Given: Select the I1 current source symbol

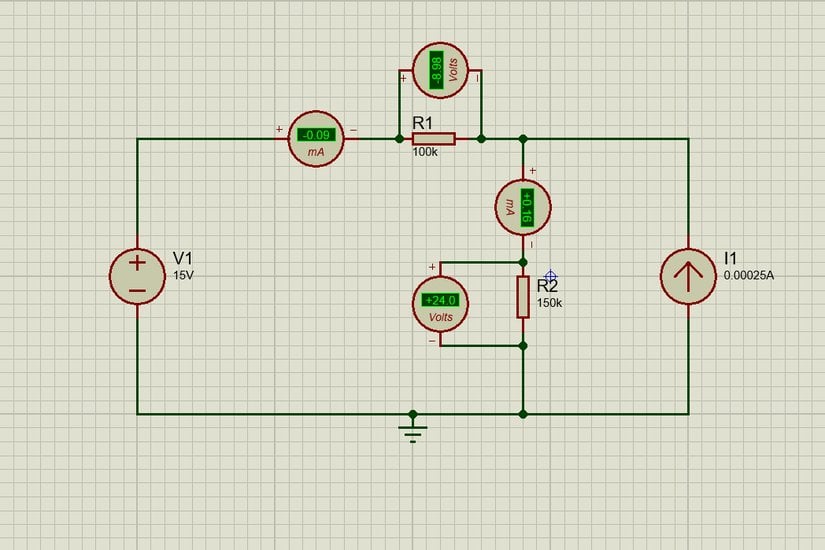Looking at the screenshot, I should (688, 276).
